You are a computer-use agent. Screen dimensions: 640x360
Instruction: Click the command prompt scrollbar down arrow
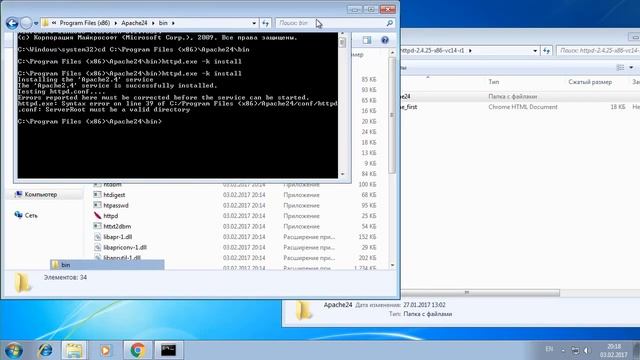point(342,174)
